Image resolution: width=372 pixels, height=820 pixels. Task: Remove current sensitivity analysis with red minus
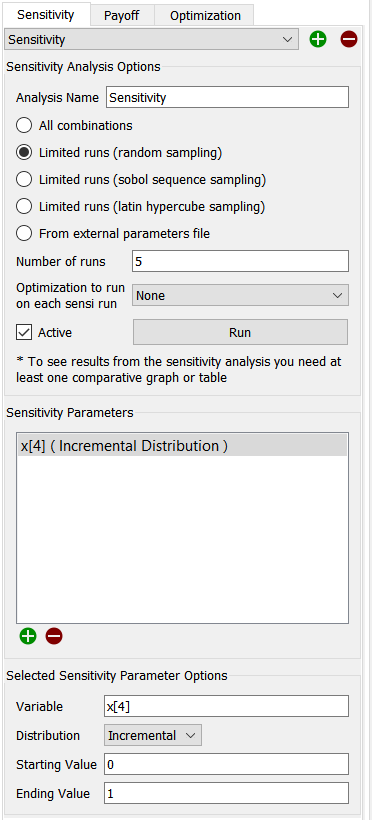point(349,39)
